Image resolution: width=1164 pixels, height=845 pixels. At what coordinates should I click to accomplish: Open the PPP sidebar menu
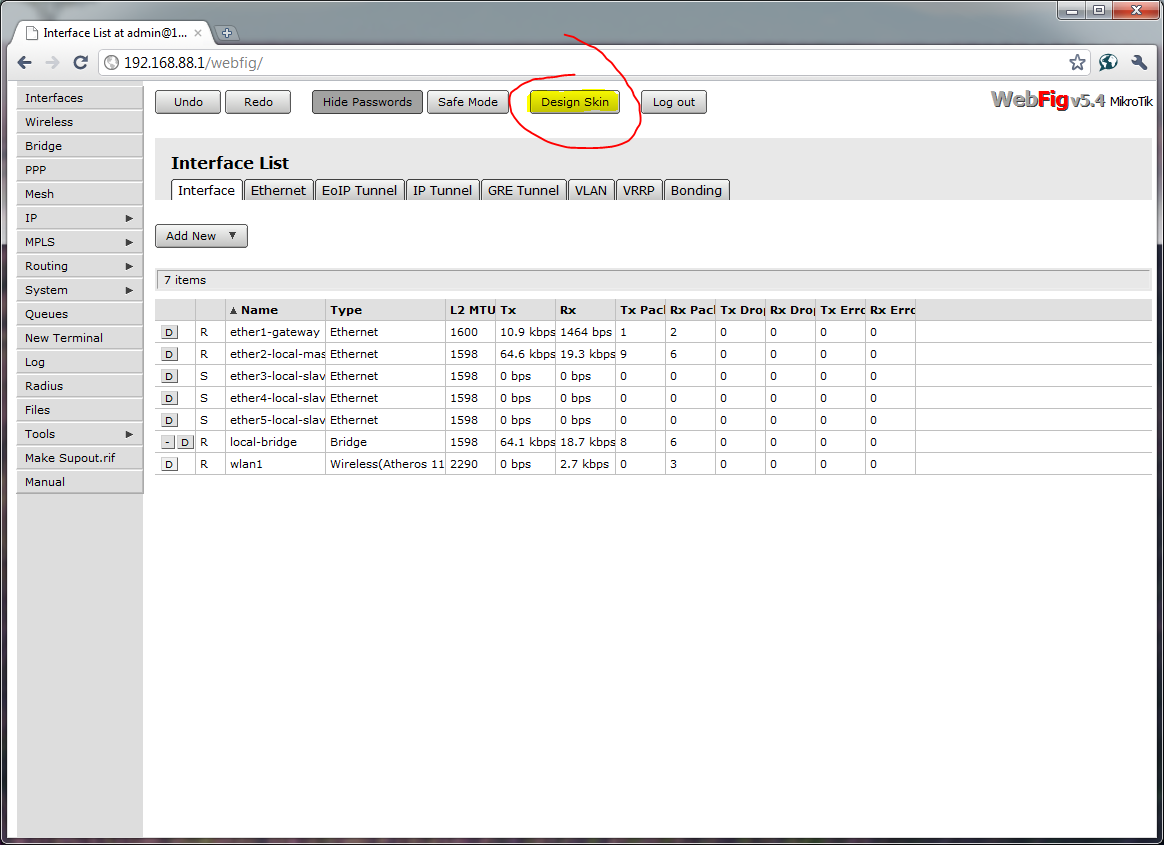click(x=79, y=170)
